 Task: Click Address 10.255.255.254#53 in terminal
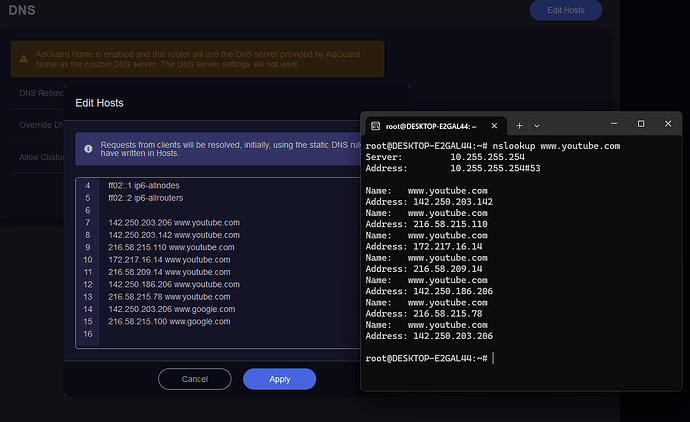click(x=453, y=168)
